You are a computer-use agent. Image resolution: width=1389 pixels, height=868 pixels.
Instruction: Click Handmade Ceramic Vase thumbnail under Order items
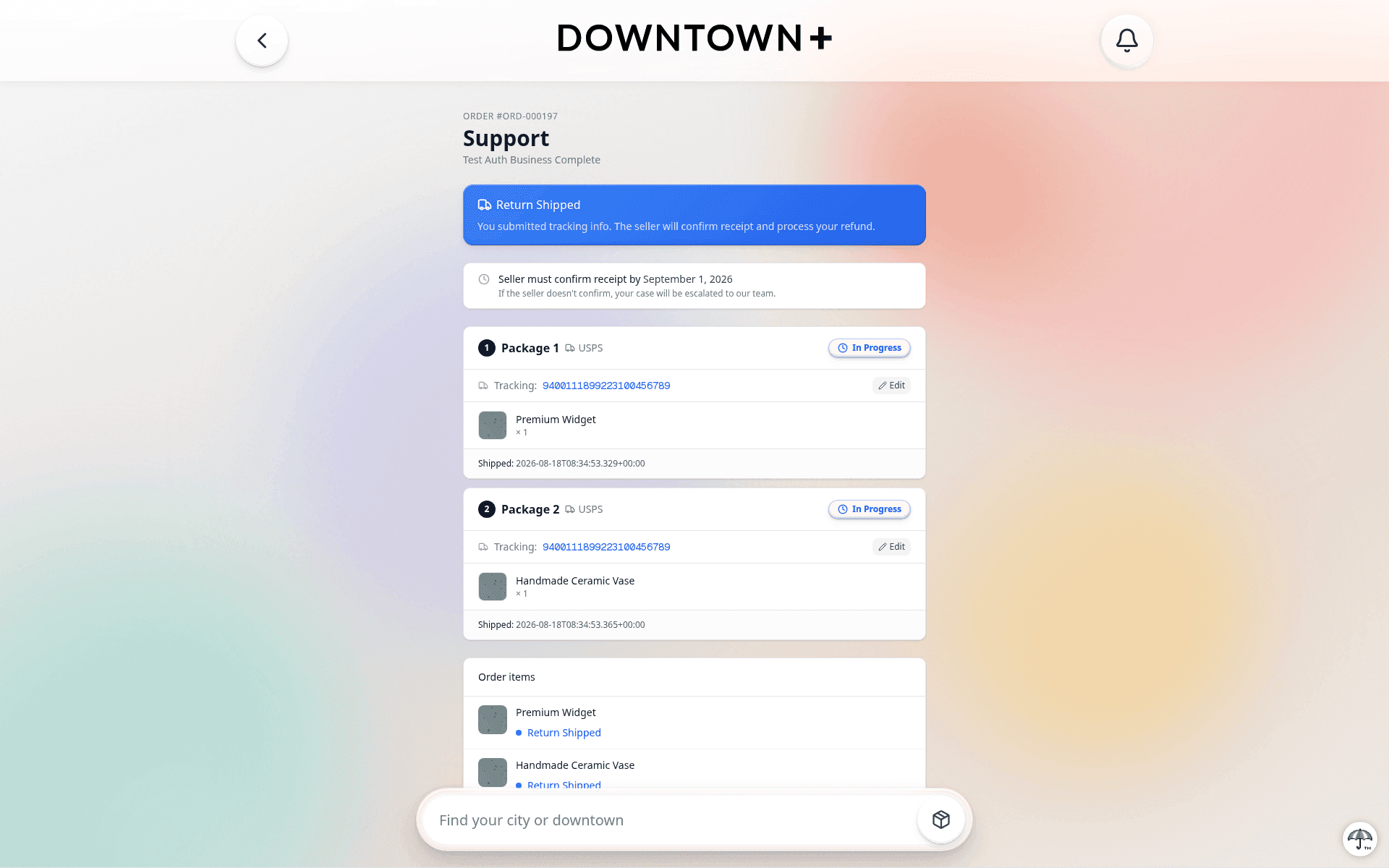(x=493, y=773)
